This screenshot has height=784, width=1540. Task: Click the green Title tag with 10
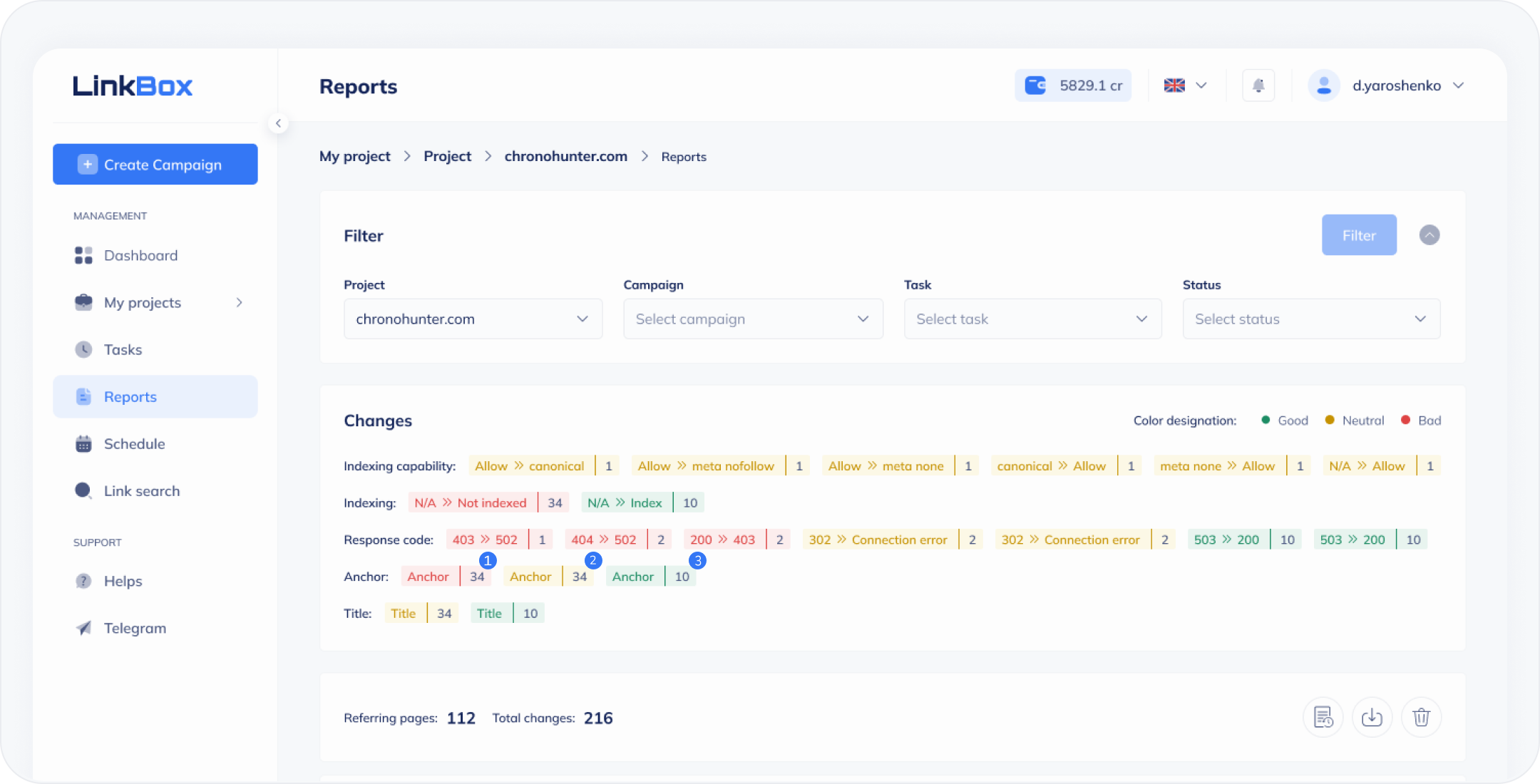508,613
